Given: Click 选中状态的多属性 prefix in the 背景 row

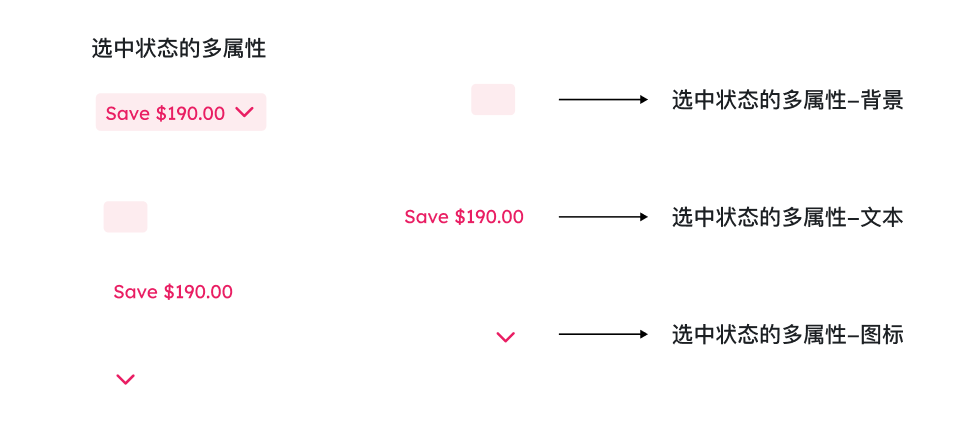Looking at the screenshot, I should coord(759,100).
